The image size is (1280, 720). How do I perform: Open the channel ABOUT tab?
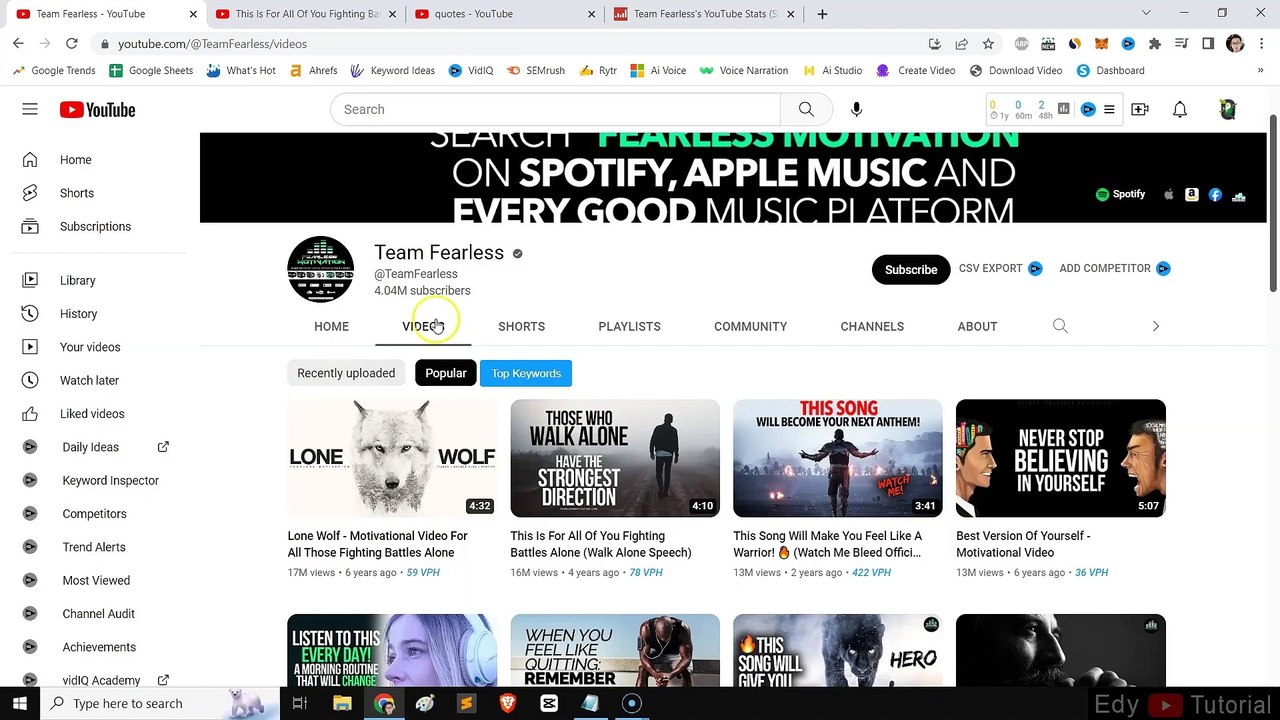(x=977, y=326)
